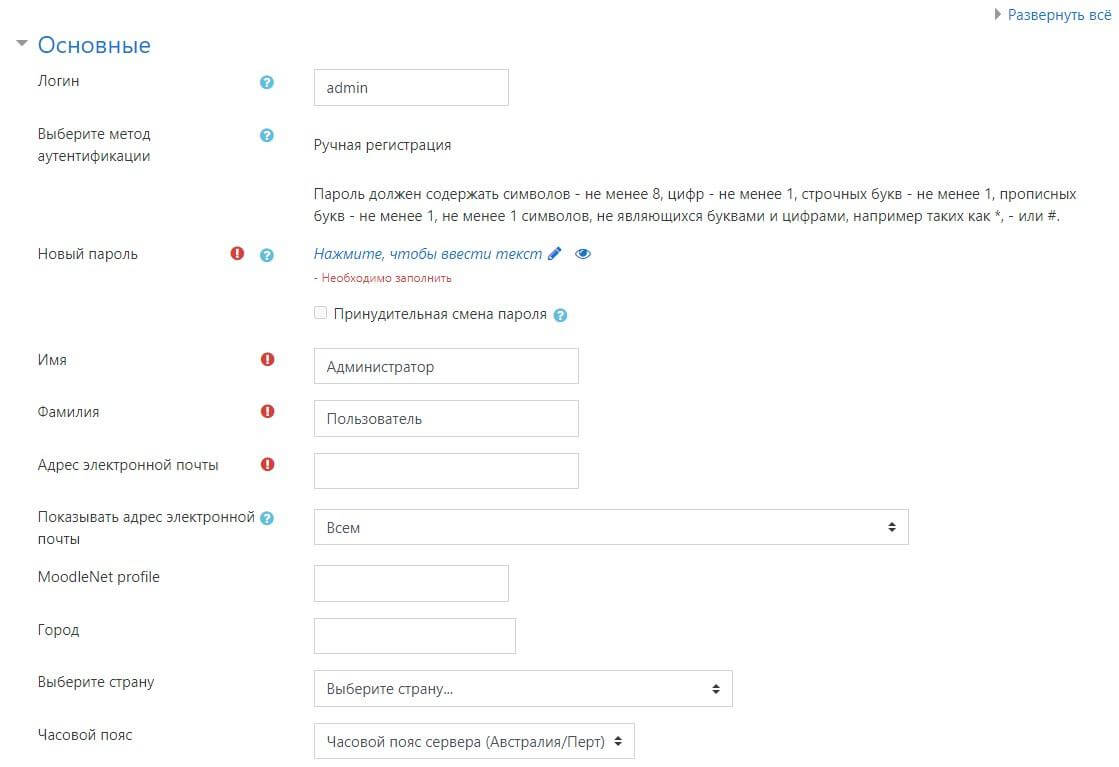Viewport: 1119px width, 767px height.
Task: Reveal password using the eye icon
Action: click(x=583, y=254)
